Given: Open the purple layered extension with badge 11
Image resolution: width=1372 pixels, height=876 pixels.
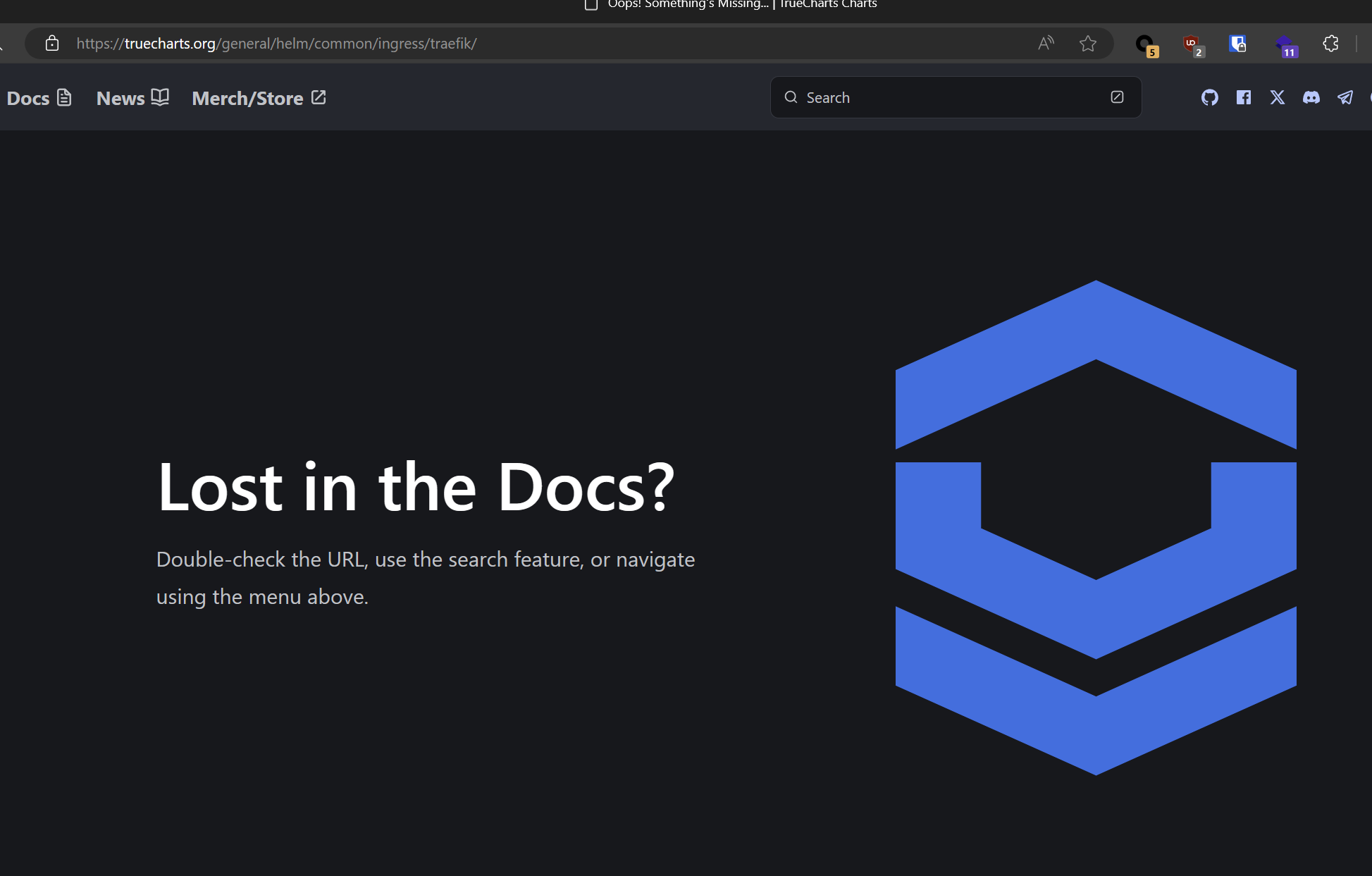Looking at the screenshot, I should [x=1285, y=45].
